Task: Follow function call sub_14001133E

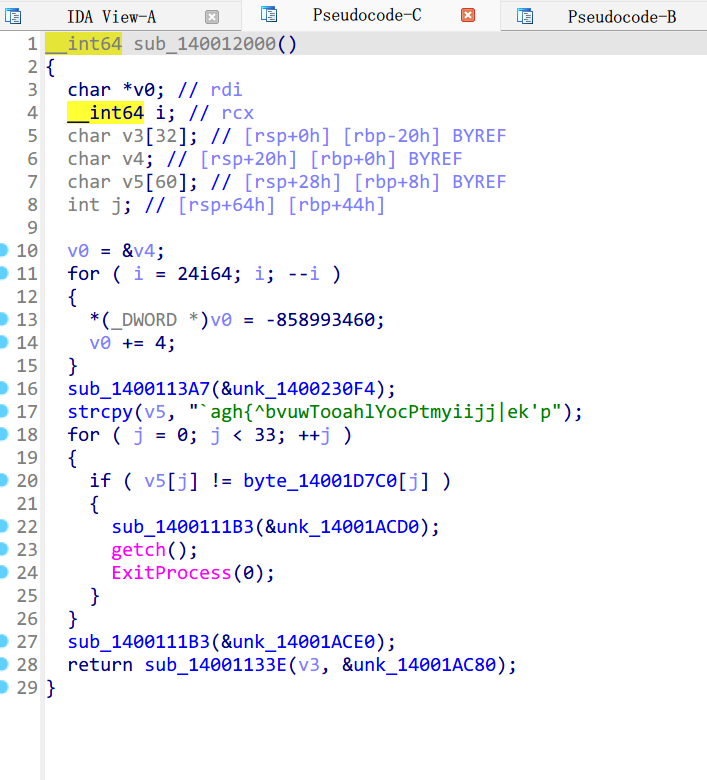Action: coord(215,665)
